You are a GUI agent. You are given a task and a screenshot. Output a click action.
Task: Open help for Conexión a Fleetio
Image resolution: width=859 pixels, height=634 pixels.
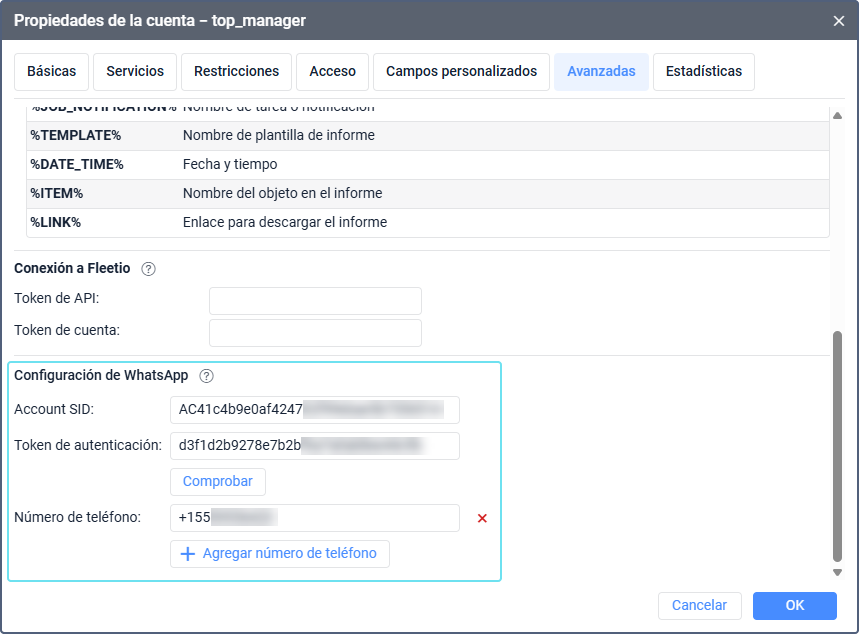pos(149,268)
